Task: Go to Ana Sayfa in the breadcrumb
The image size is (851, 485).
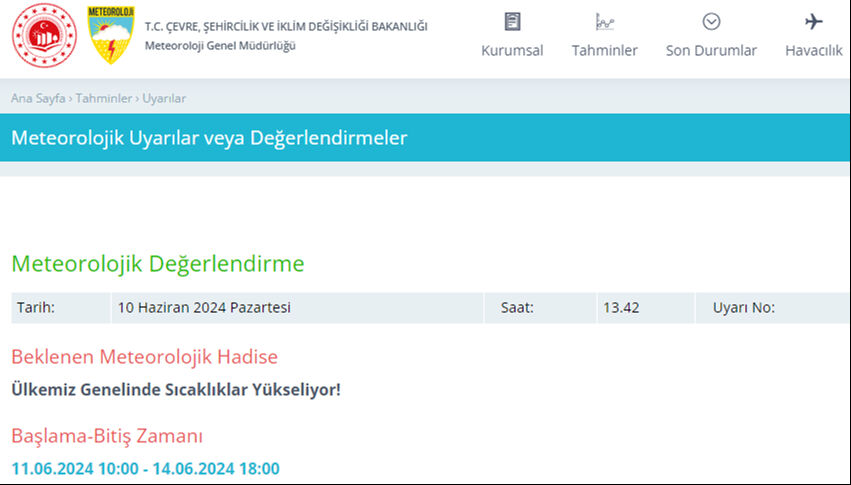Action: [39, 98]
